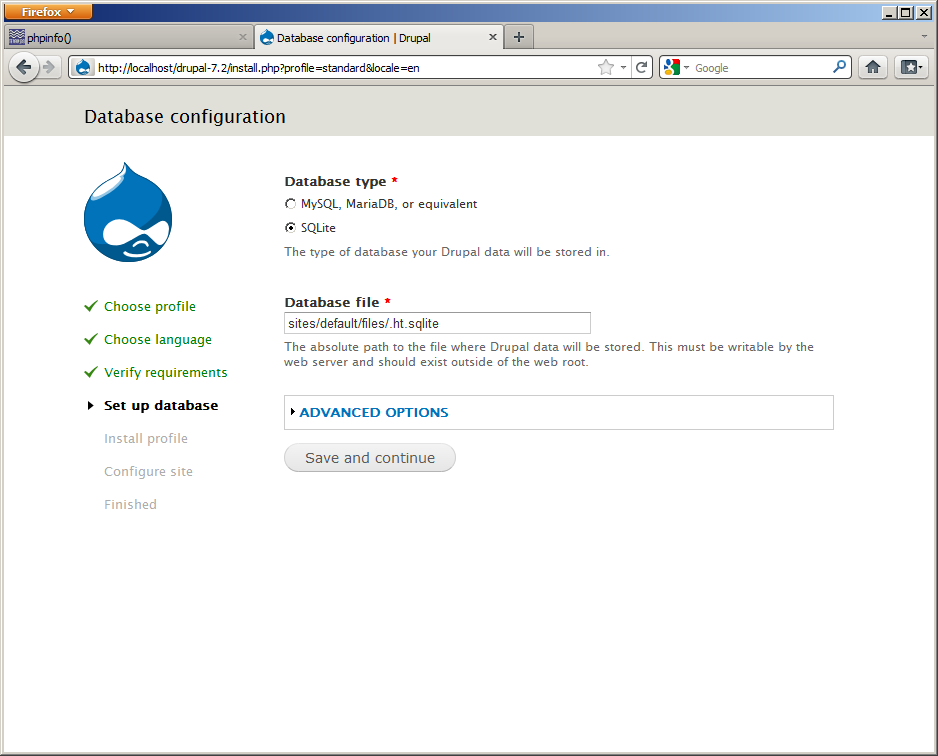Click the browser Back arrow button
This screenshot has height=756, width=938.
pyautogui.click(x=24, y=67)
